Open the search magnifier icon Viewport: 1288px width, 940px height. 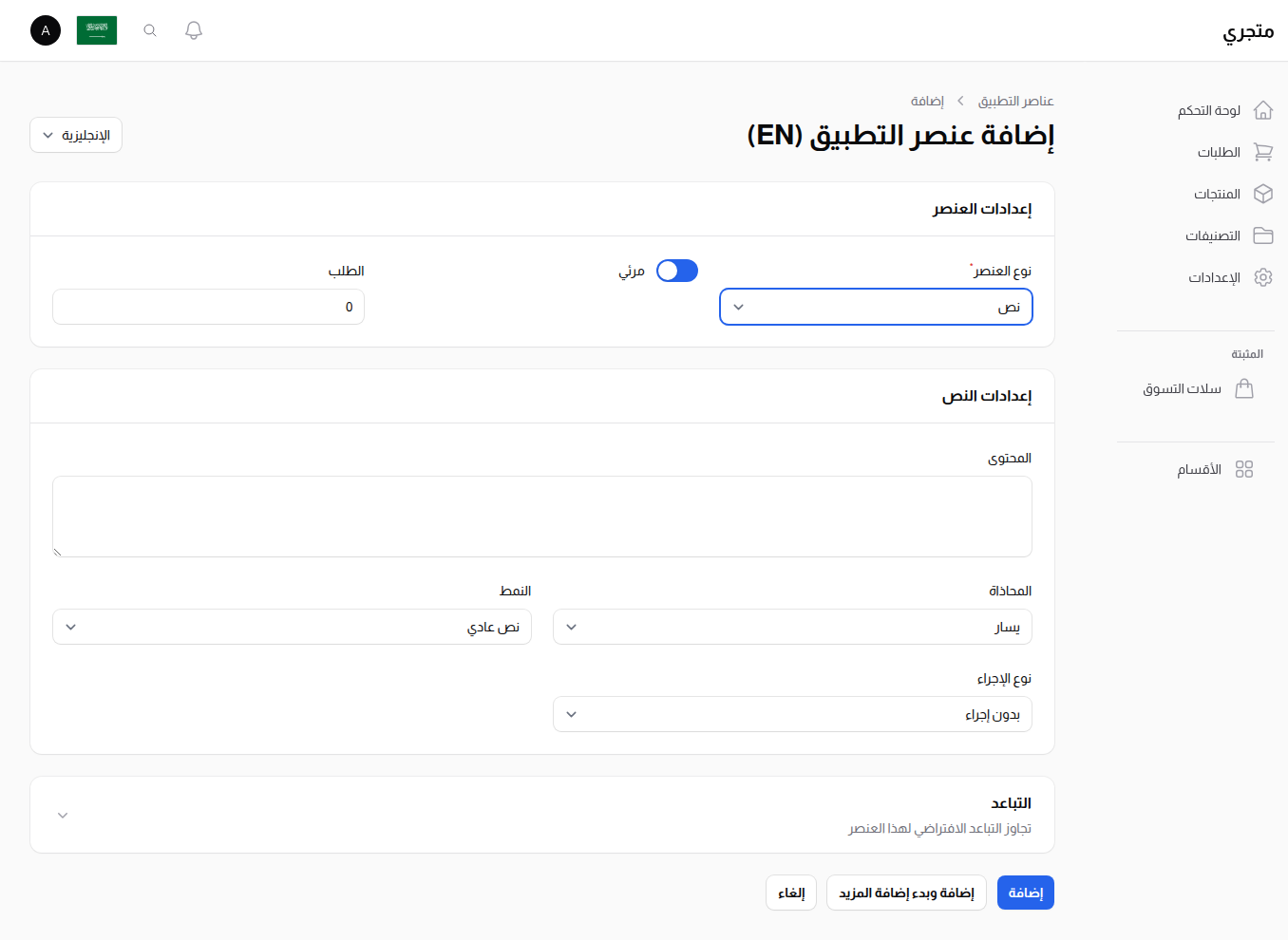(x=149, y=29)
